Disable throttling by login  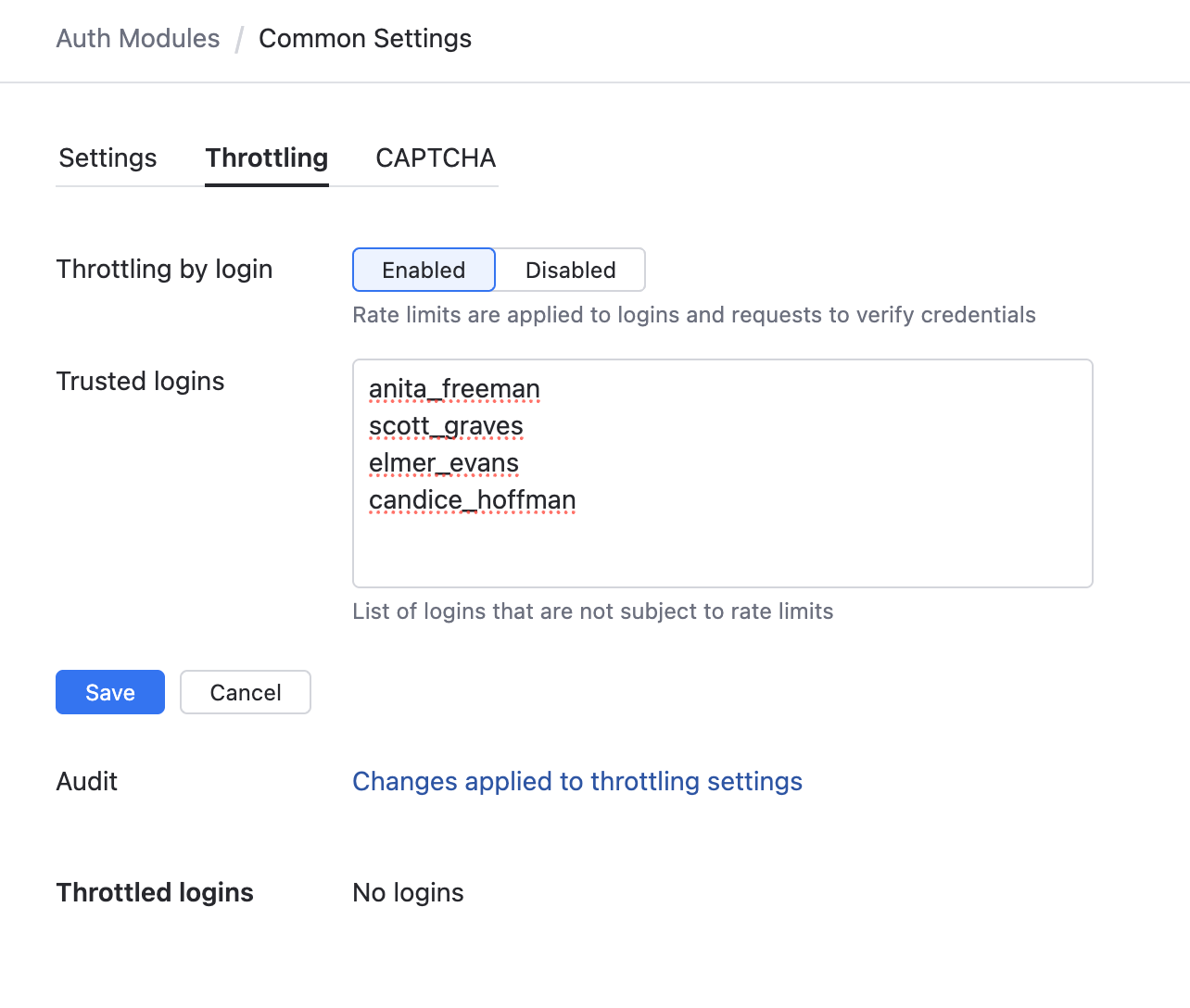point(570,270)
